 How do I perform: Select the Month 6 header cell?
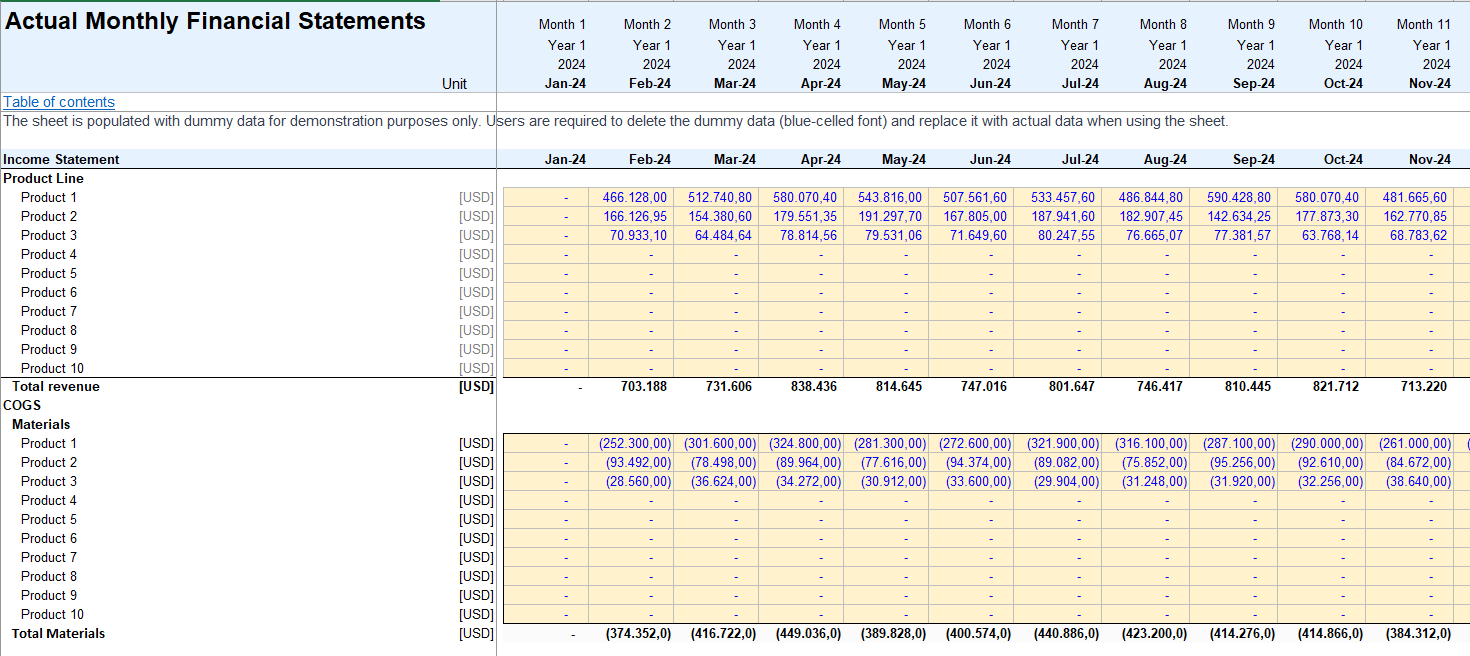tap(987, 24)
